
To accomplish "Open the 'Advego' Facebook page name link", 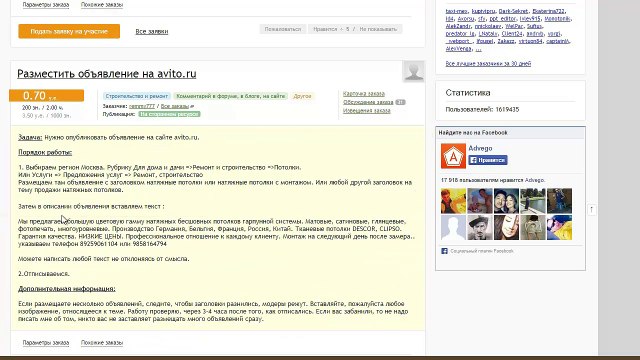I will coord(480,148).
